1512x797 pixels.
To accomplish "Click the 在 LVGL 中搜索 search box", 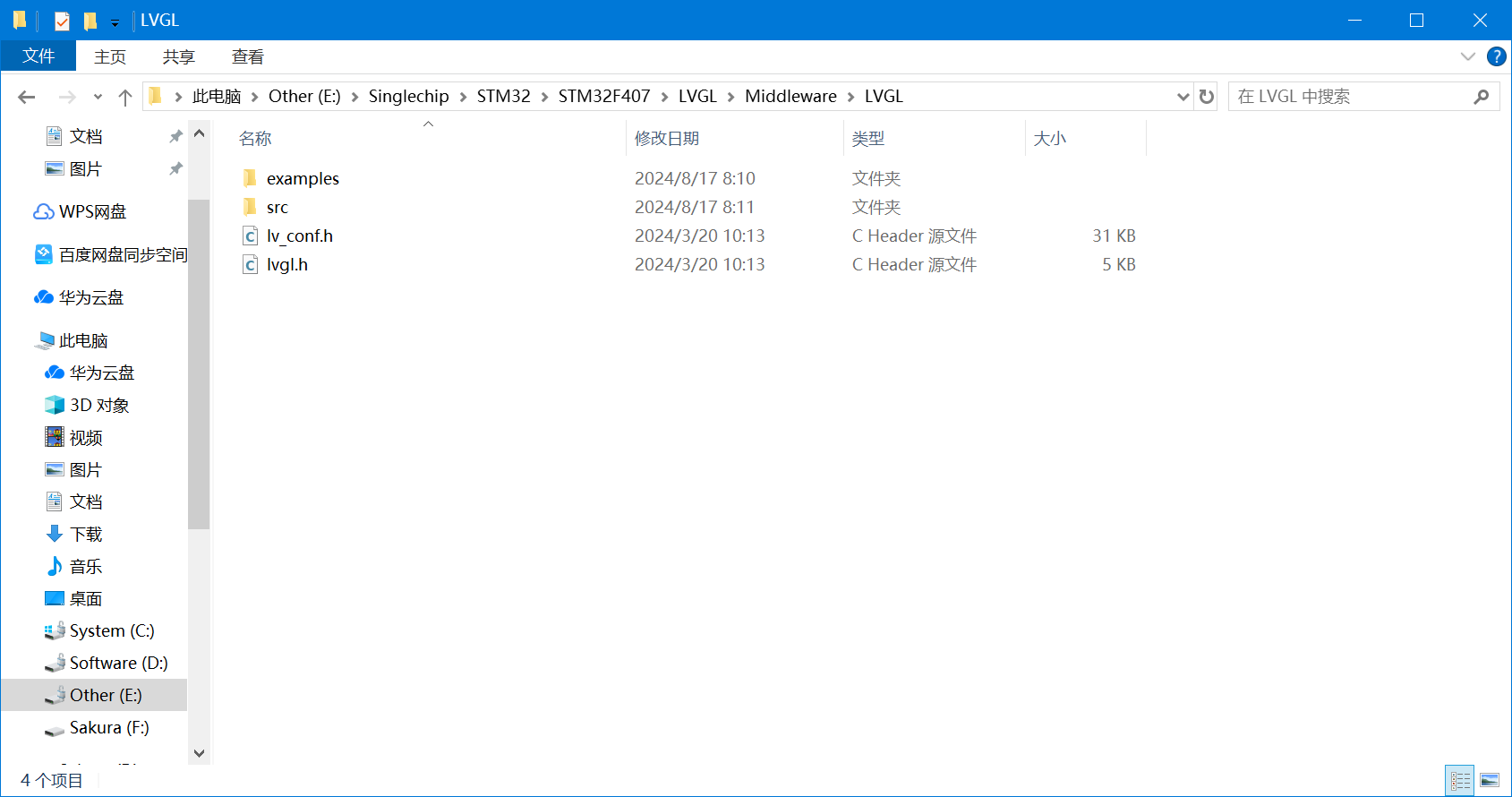I will [1350, 97].
